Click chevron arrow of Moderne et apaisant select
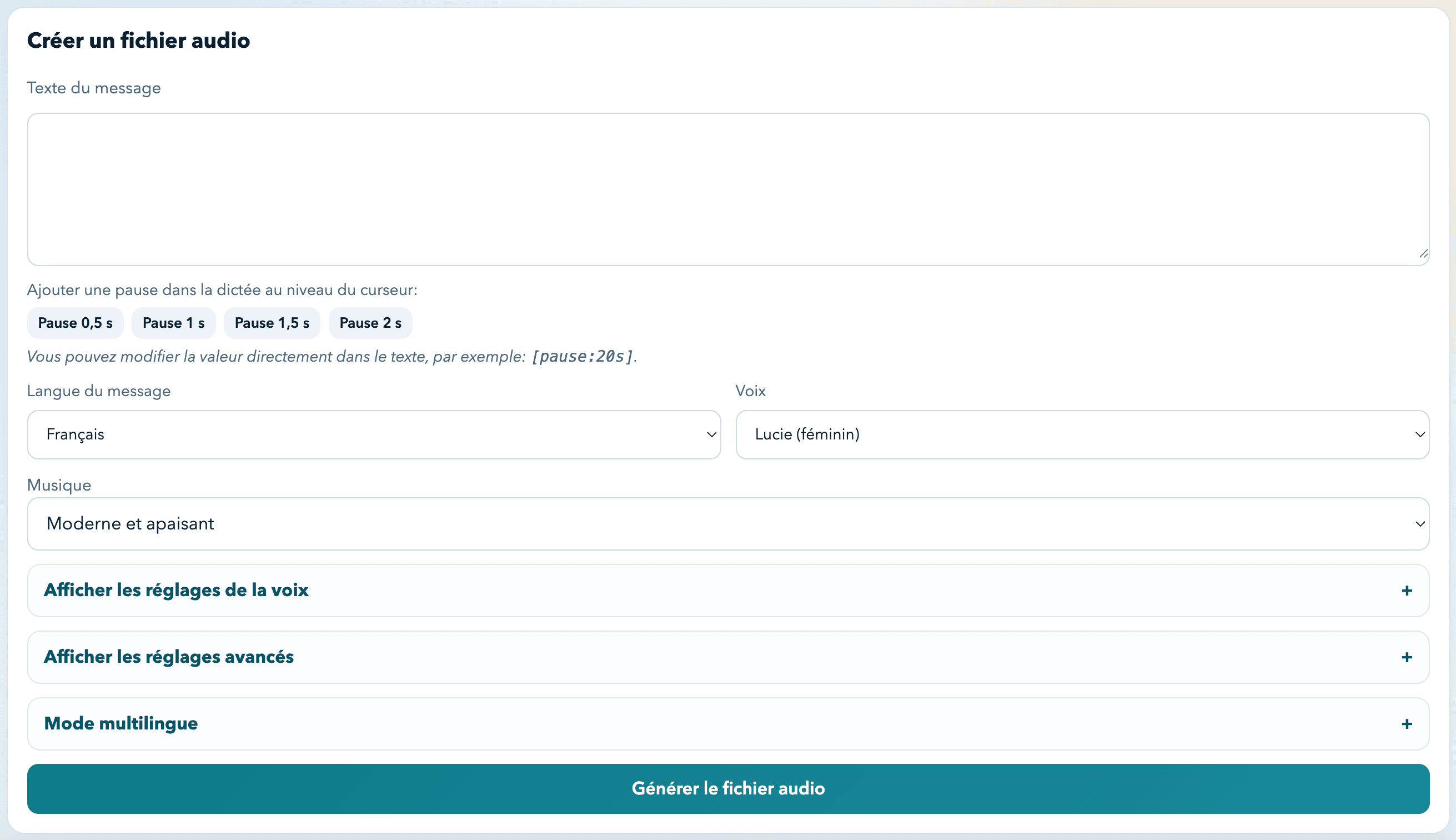1456x840 pixels. tap(1420, 524)
